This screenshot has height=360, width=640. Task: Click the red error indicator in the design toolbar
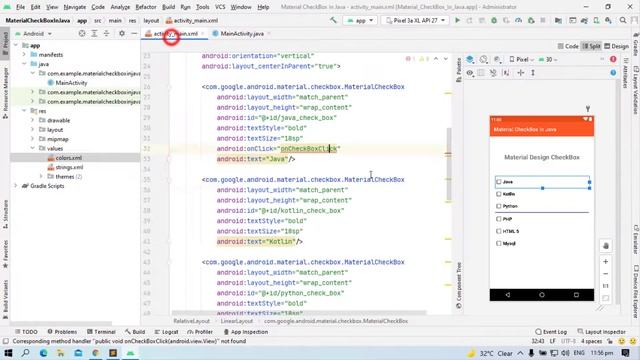pyautogui.click(x=613, y=60)
